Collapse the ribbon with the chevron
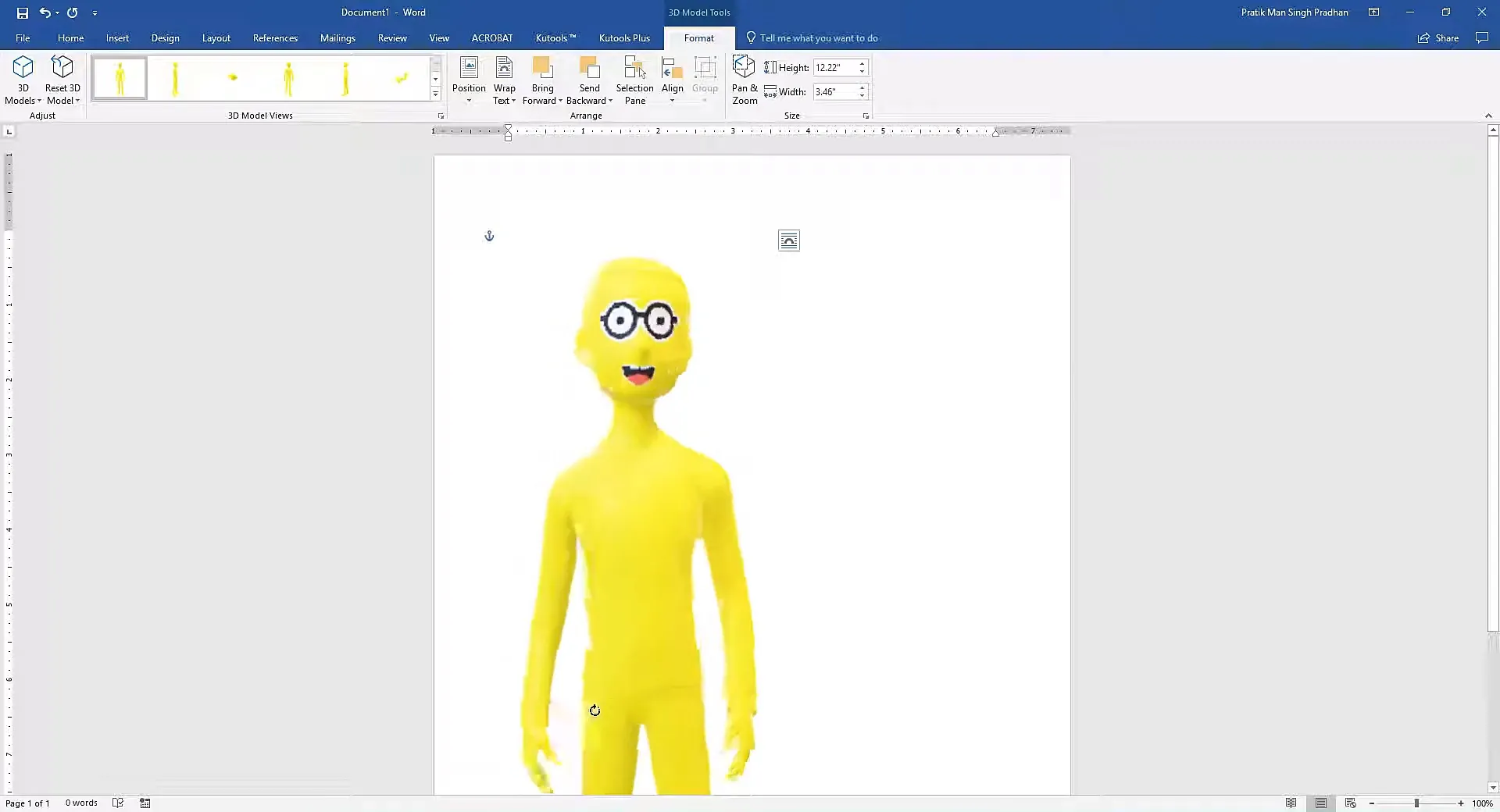 [x=1487, y=116]
